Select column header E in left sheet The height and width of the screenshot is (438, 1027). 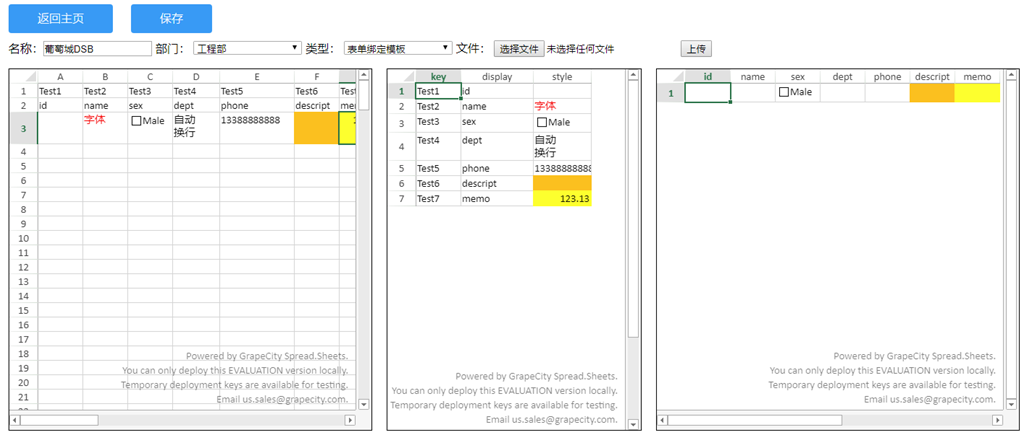click(x=257, y=77)
